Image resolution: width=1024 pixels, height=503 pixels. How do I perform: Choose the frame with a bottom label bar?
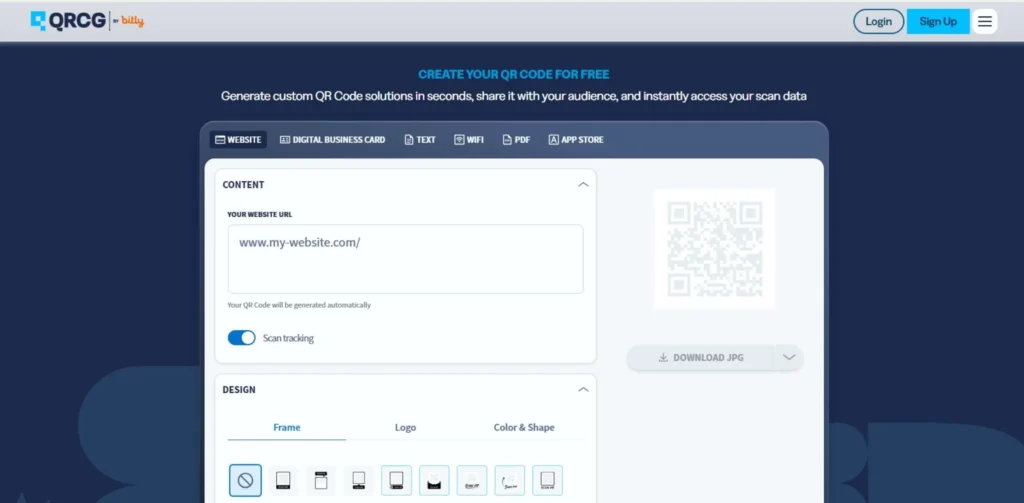click(283, 481)
